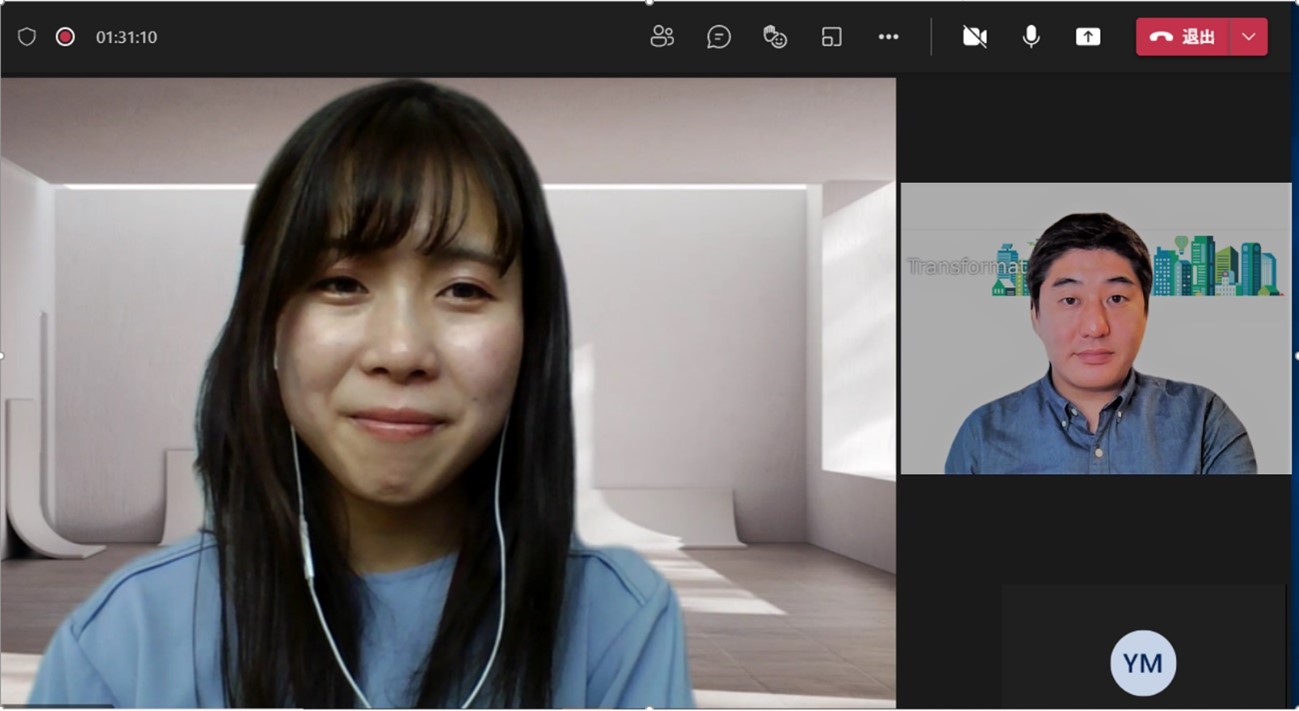Image resolution: width=1299 pixels, height=711 pixels.
Task: Select the man's video tile with city background
Action: coord(1095,328)
